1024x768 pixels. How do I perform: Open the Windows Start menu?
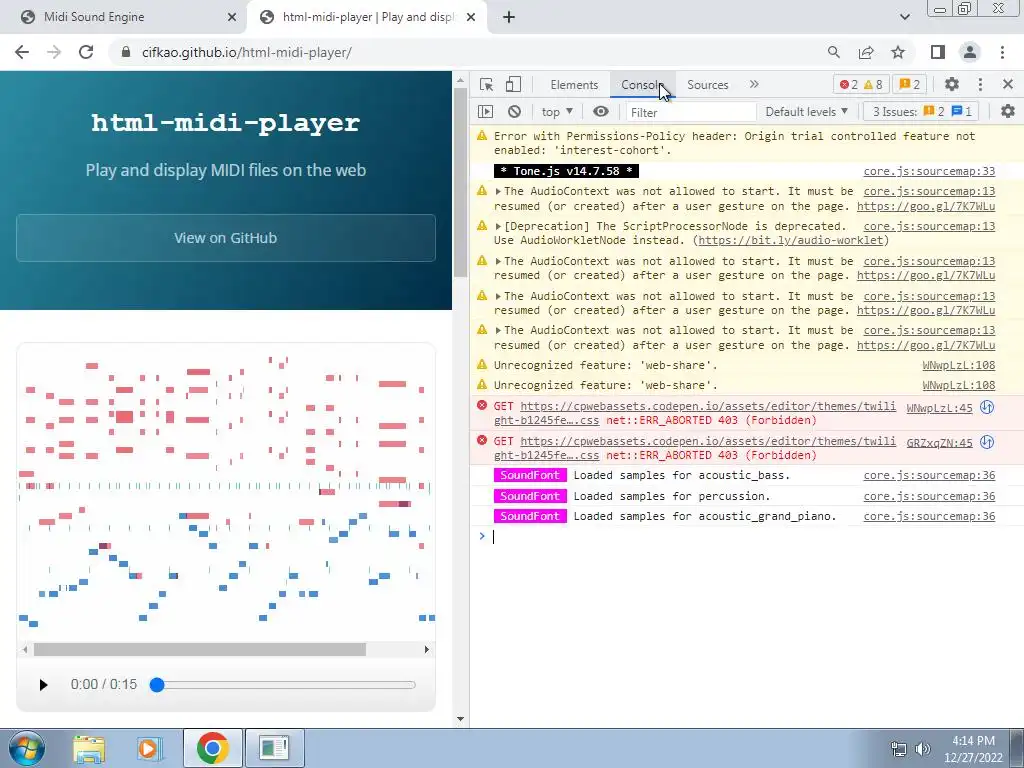(26, 748)
